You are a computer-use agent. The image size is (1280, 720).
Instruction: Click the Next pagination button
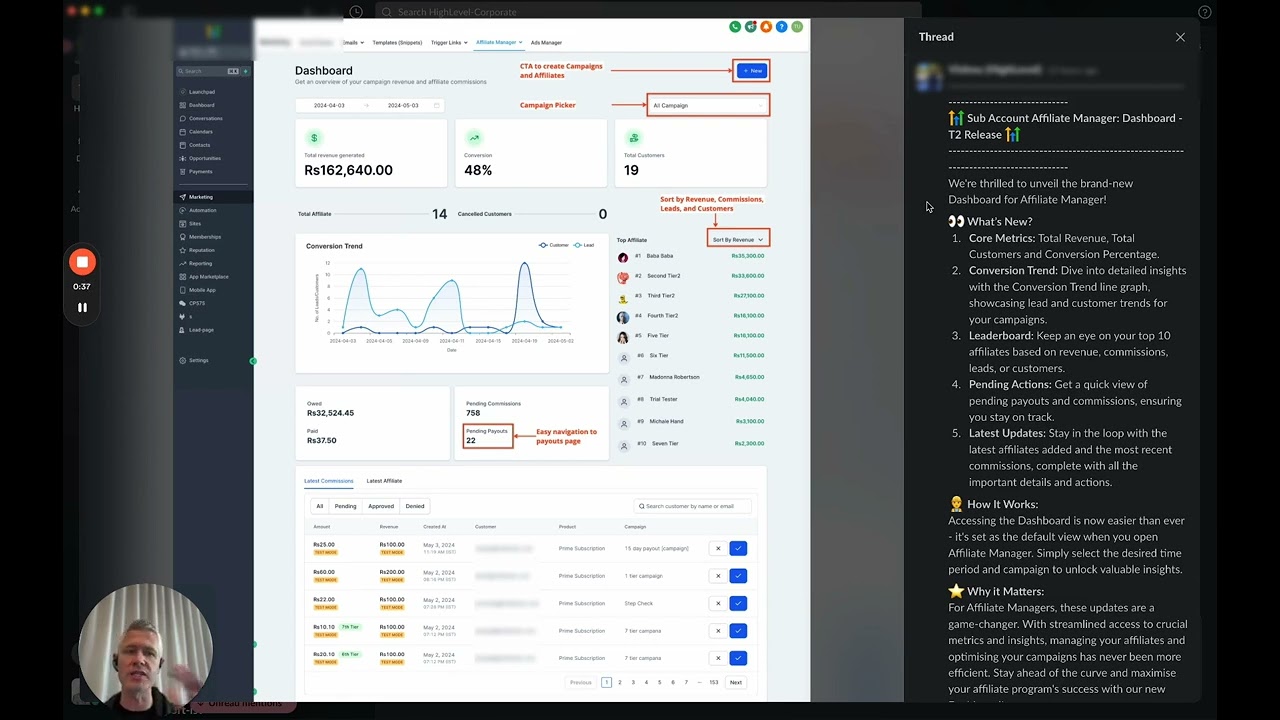click(736, 682)
